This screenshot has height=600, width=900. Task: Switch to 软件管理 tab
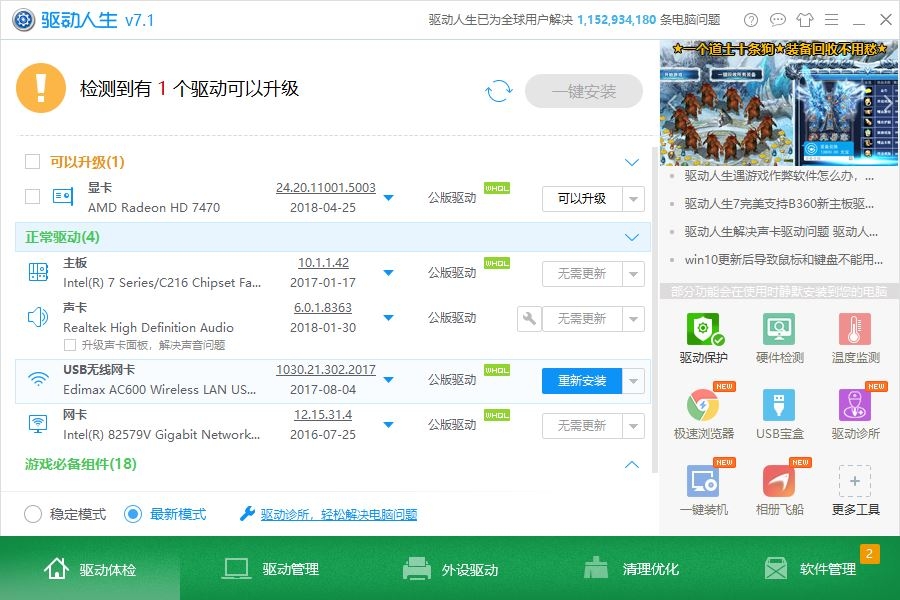pos(810,569)
